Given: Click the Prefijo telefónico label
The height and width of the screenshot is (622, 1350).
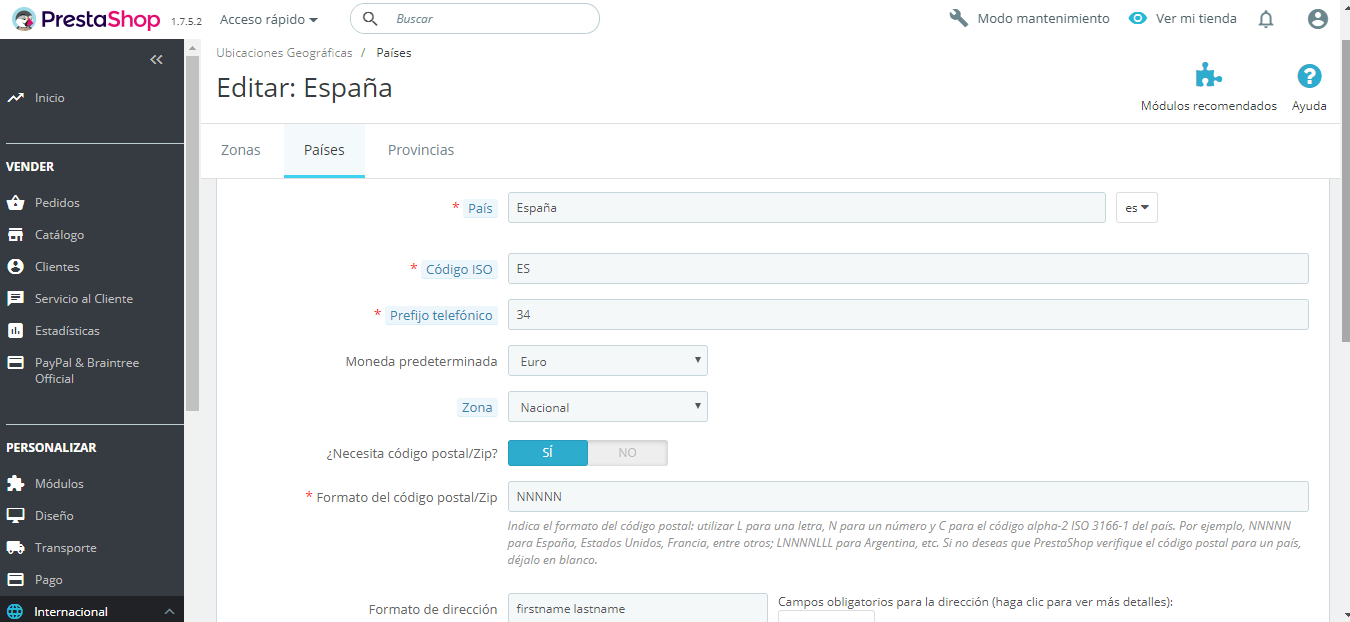Looking at the screenshot, I should (x=441, y=315).
